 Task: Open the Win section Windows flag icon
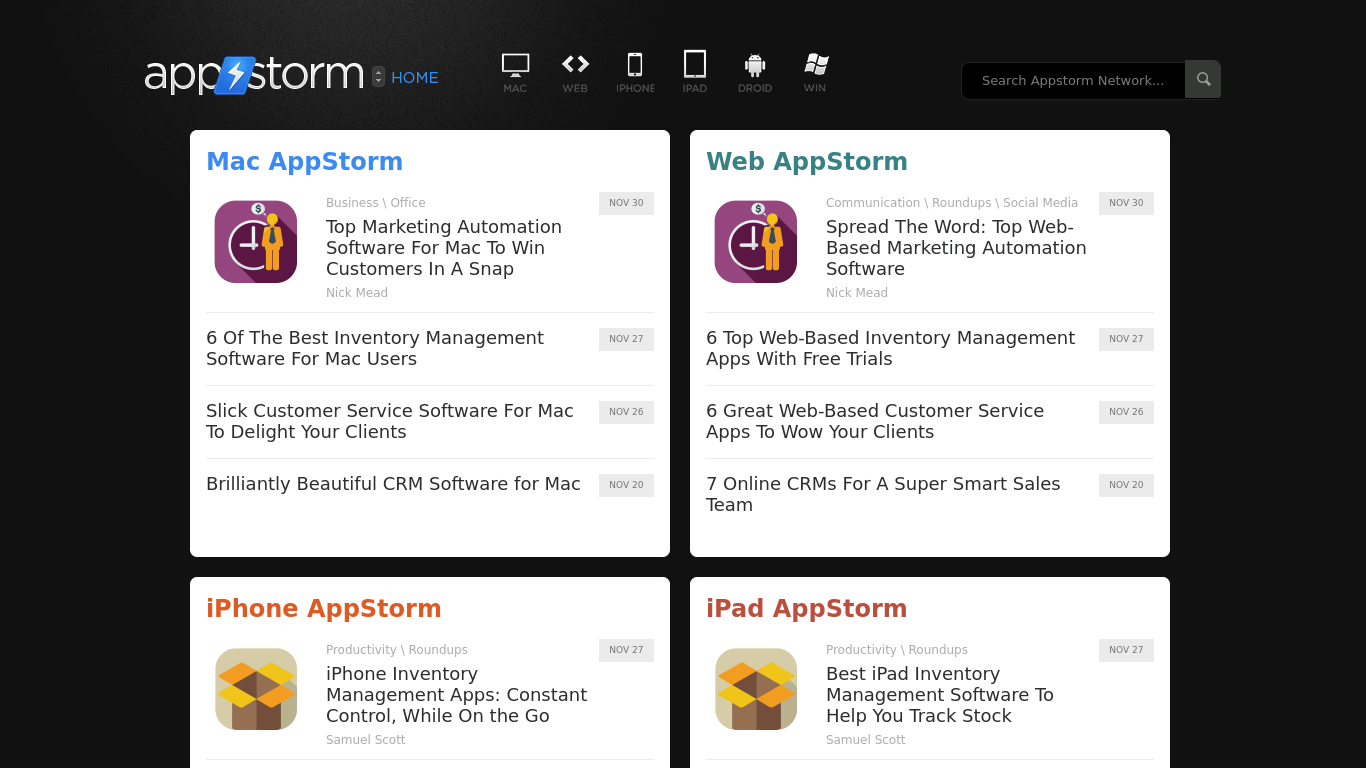816,64
